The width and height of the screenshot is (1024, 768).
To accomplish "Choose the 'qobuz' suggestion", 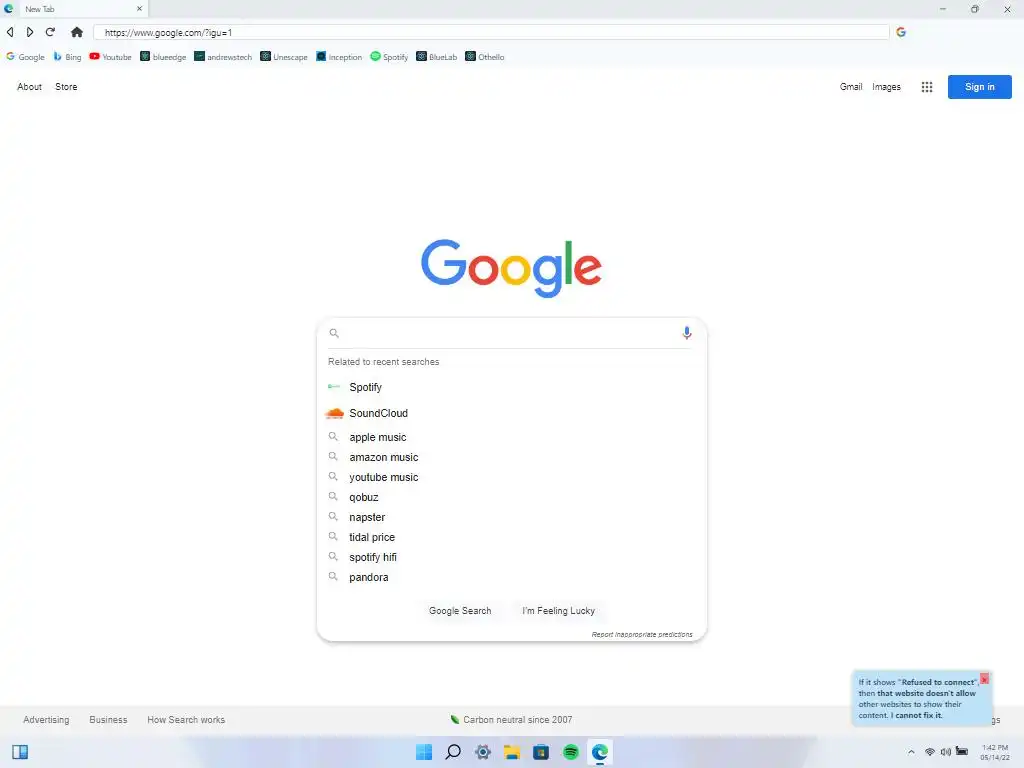I will pos(511,498).
